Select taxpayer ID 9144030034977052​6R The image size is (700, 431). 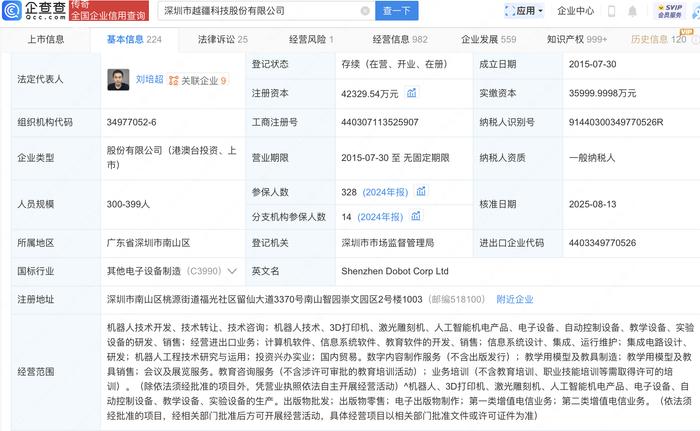(616, 122)
